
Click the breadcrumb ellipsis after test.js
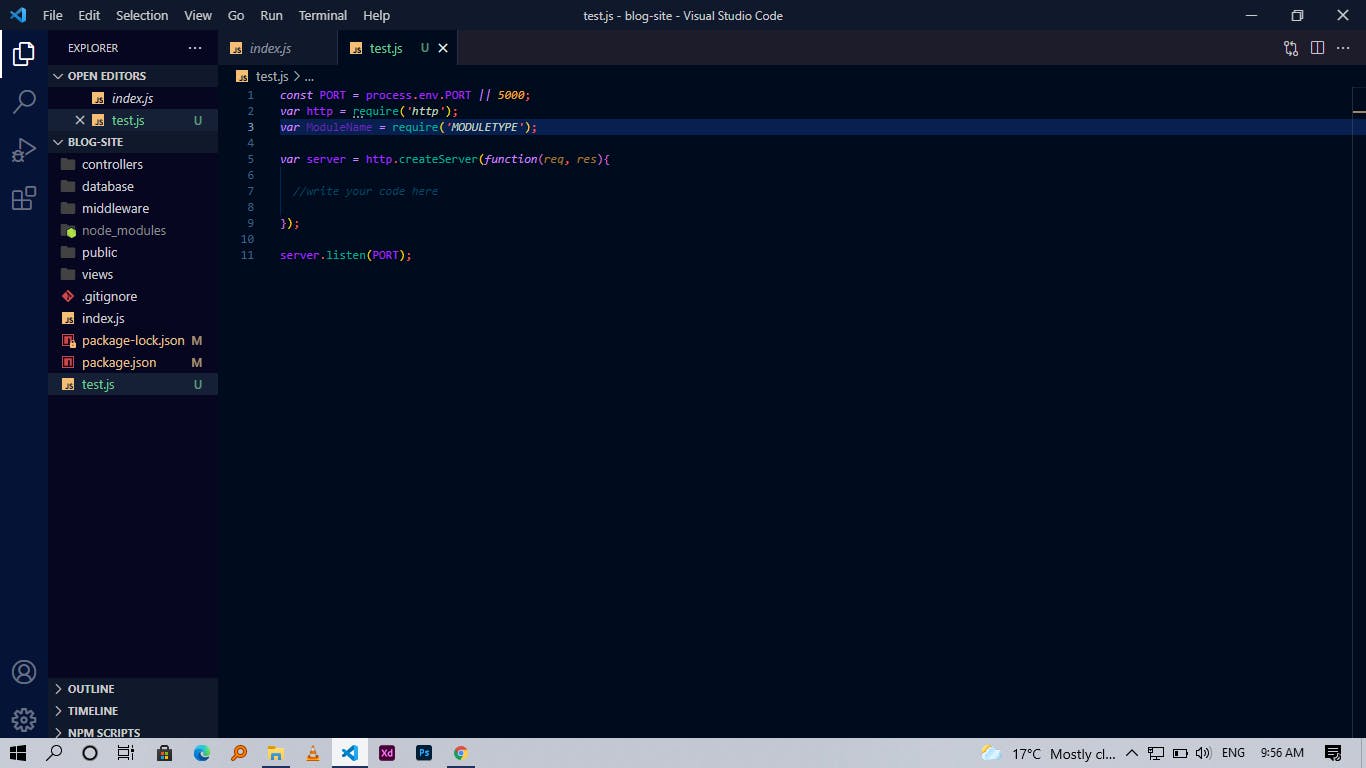coord(309,76)
